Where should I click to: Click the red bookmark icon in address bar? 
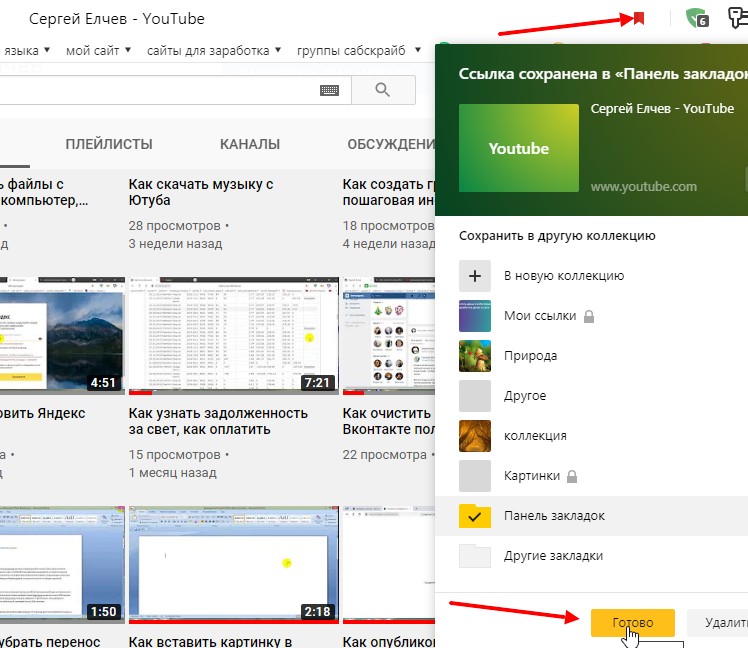coord(639,19)
